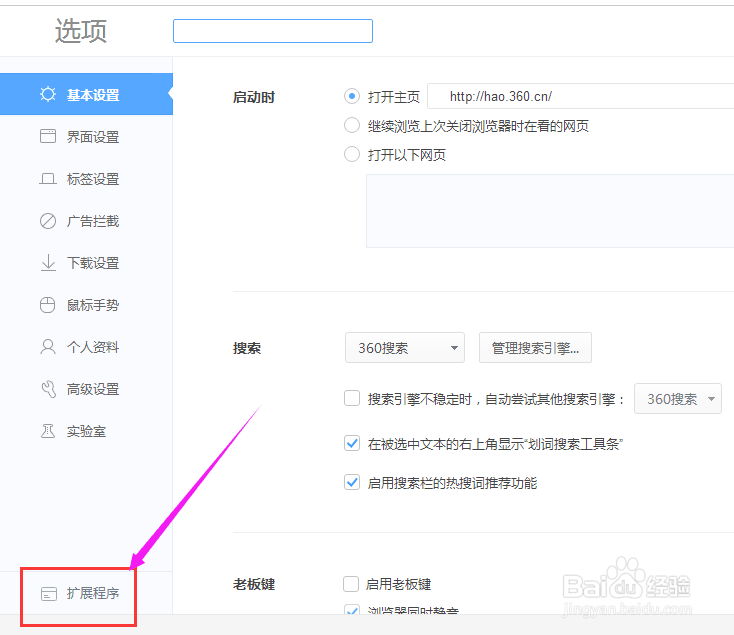Click the download arrow icon beside 下载设置
This screenshot has width=734, height=635.
48,263
